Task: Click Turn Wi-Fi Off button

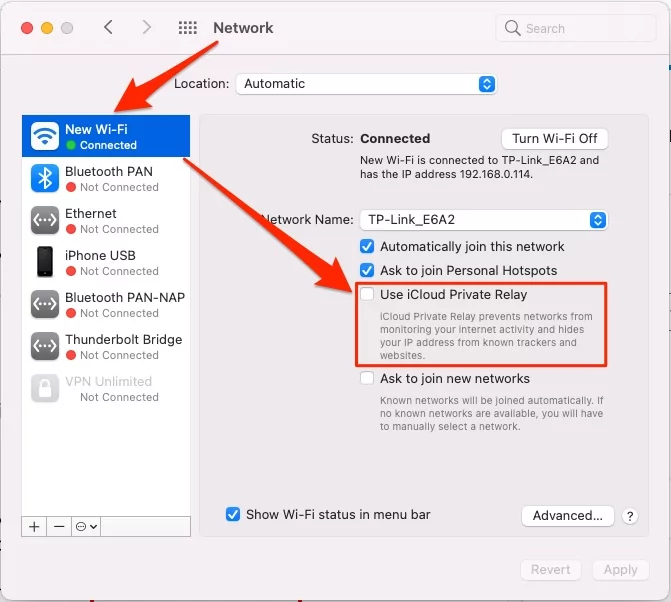Action: 555,139
